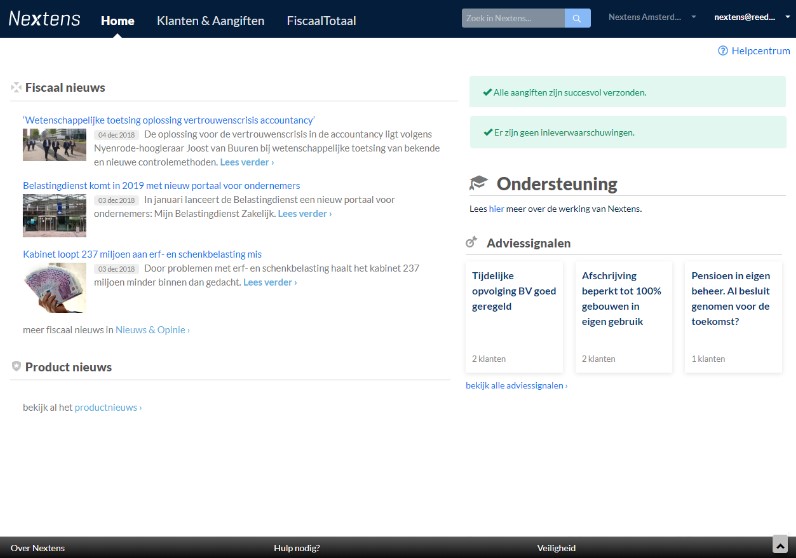This screenshot has width=796, height=558.
Task: Expand the Nextens Amsterdam office dropdown
Action: coord(651,17)
